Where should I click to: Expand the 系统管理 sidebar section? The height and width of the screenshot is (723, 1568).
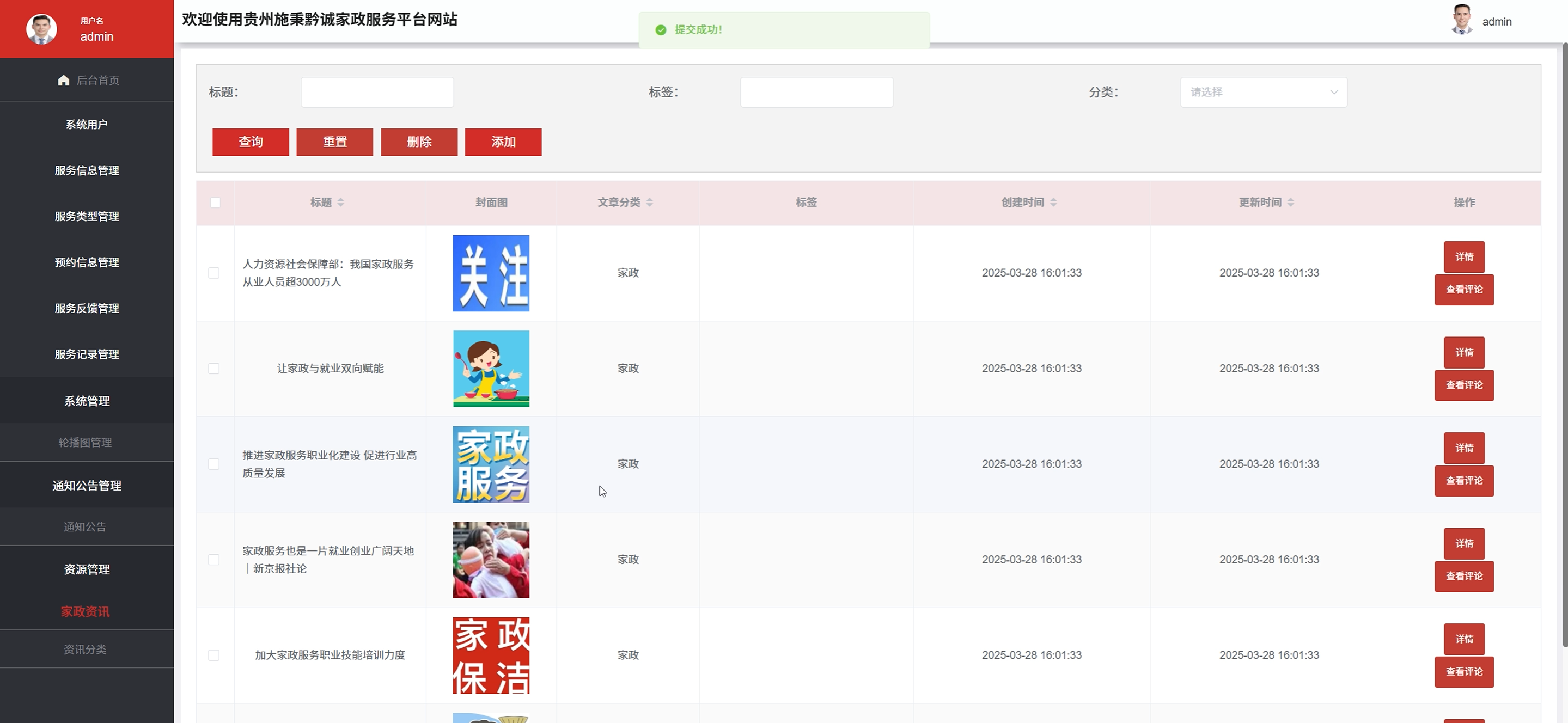pos(87,401)
